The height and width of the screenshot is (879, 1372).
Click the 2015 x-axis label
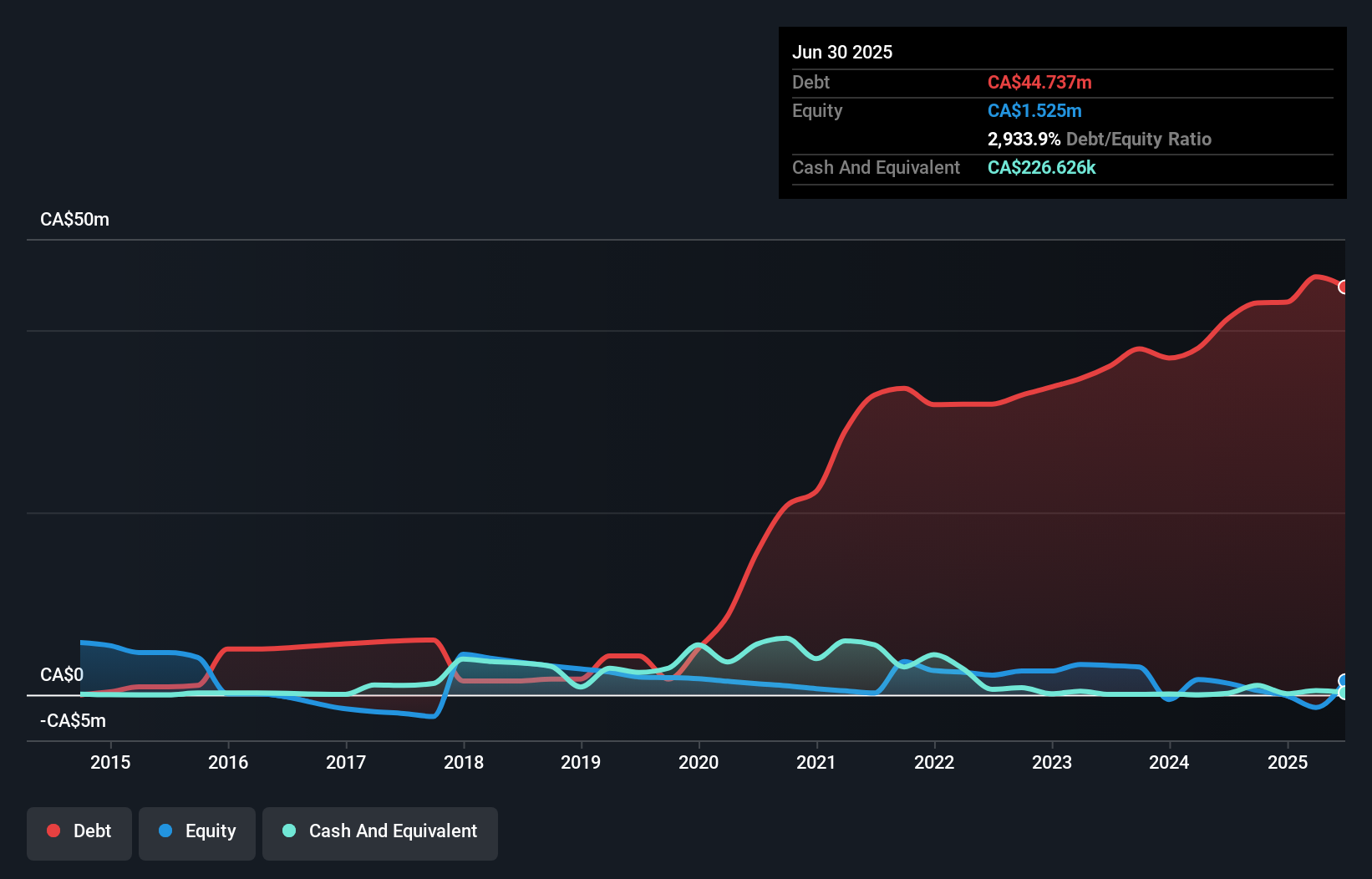(x=110, y=762)
